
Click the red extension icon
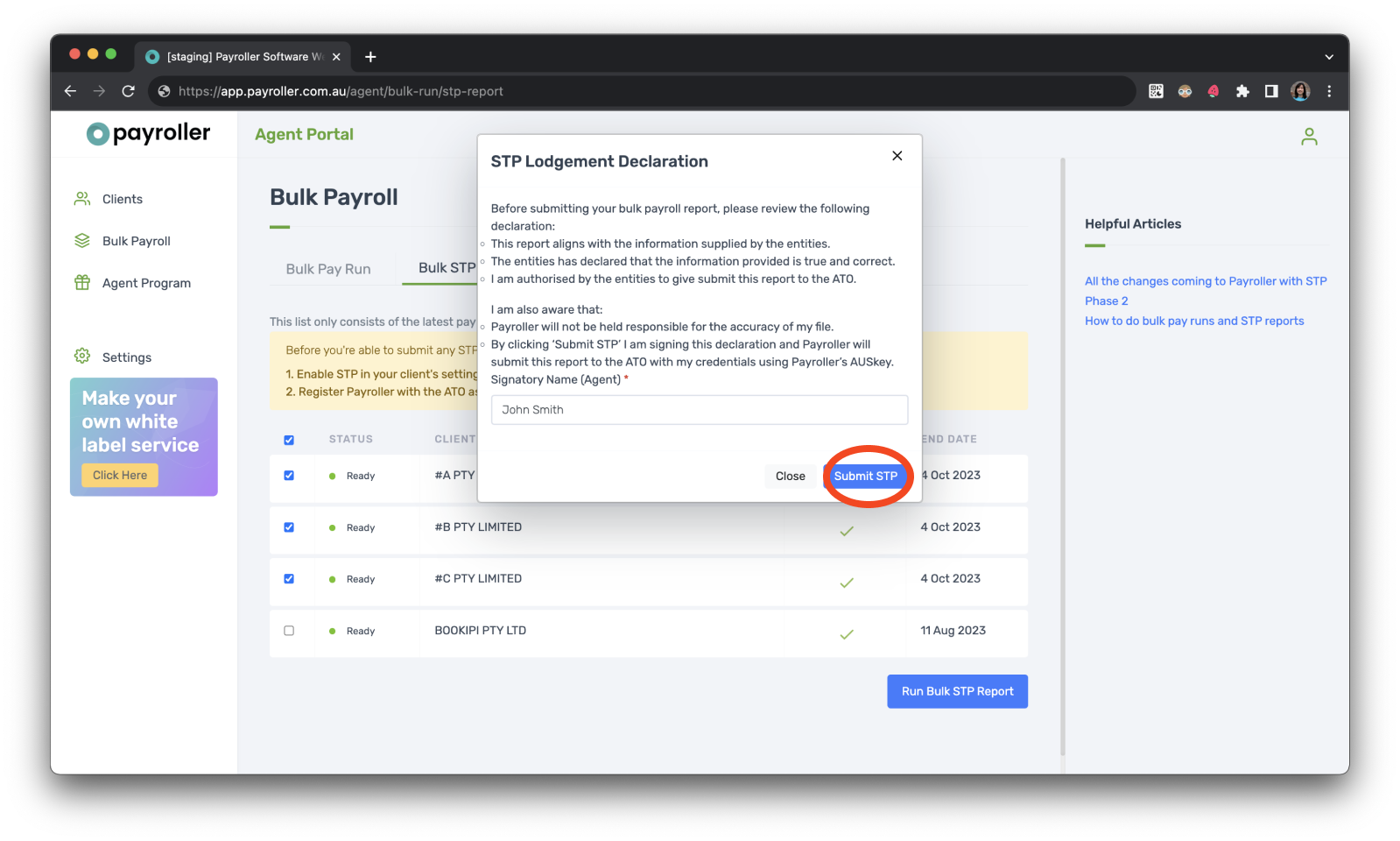1214,91
